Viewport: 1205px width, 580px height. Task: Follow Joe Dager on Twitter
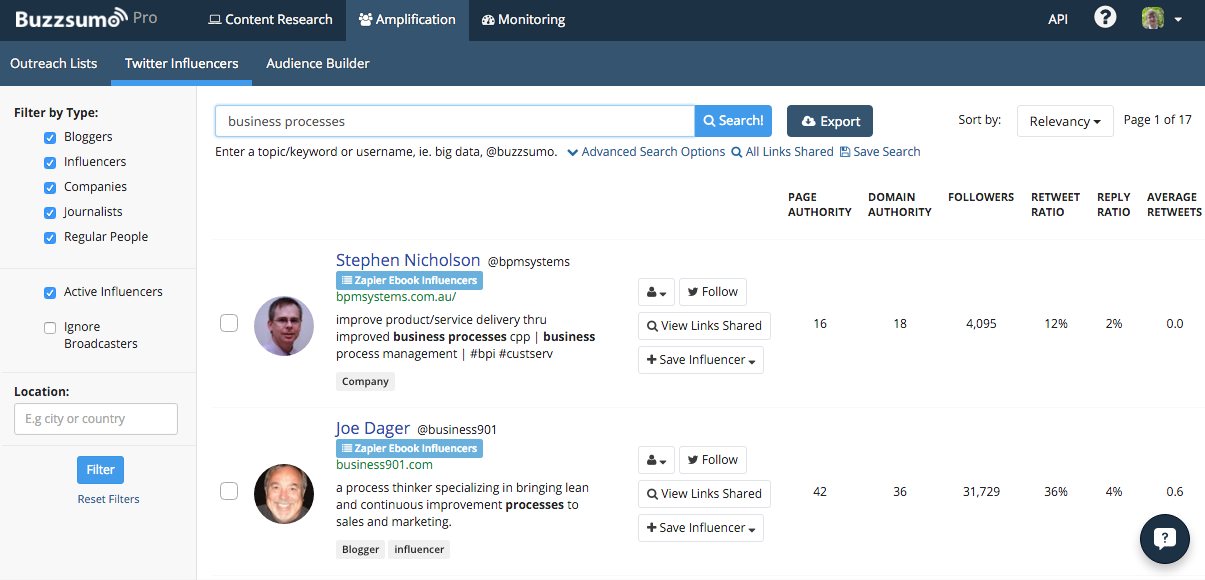[712, 460]
